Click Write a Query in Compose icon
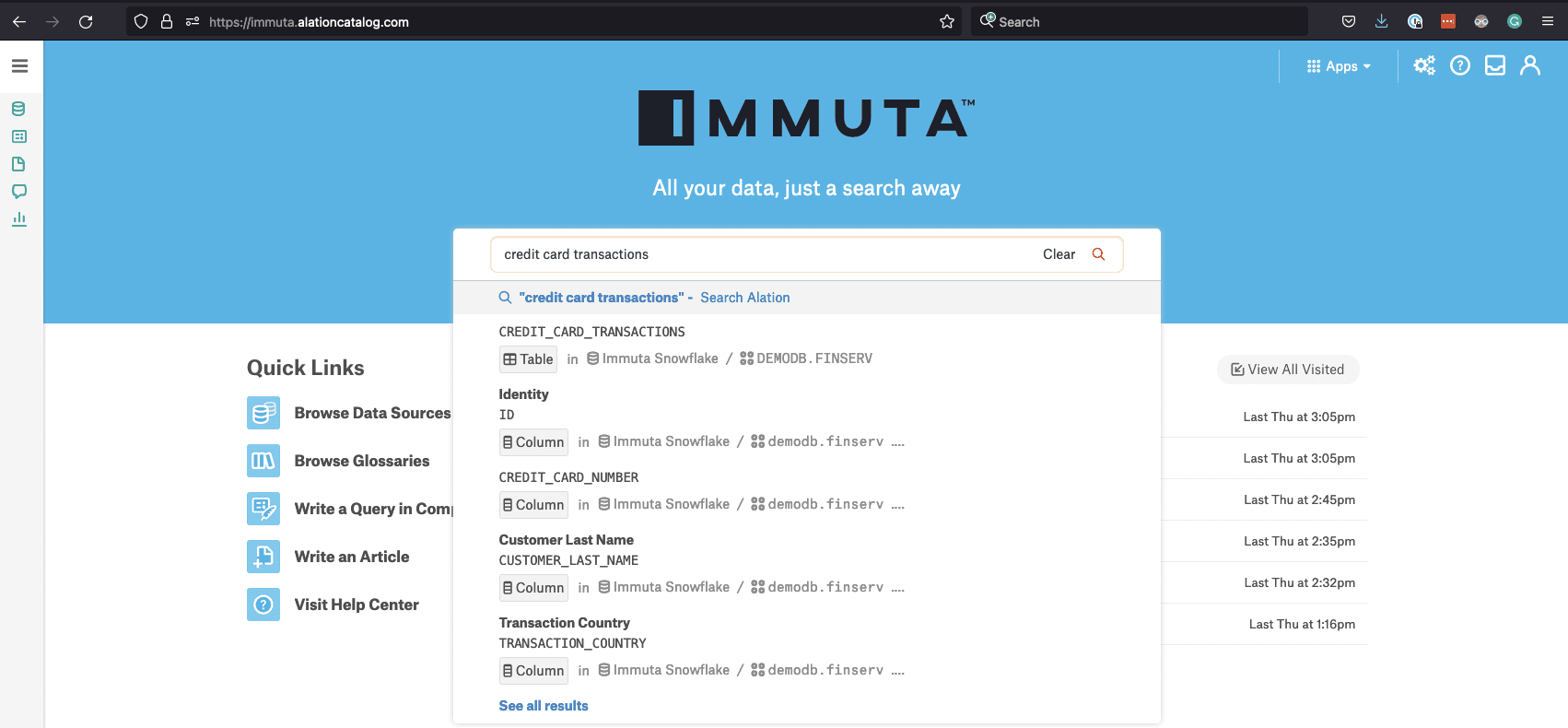Screen dimensions: 1568x728 pyautogui.click(x=263, y=509)
